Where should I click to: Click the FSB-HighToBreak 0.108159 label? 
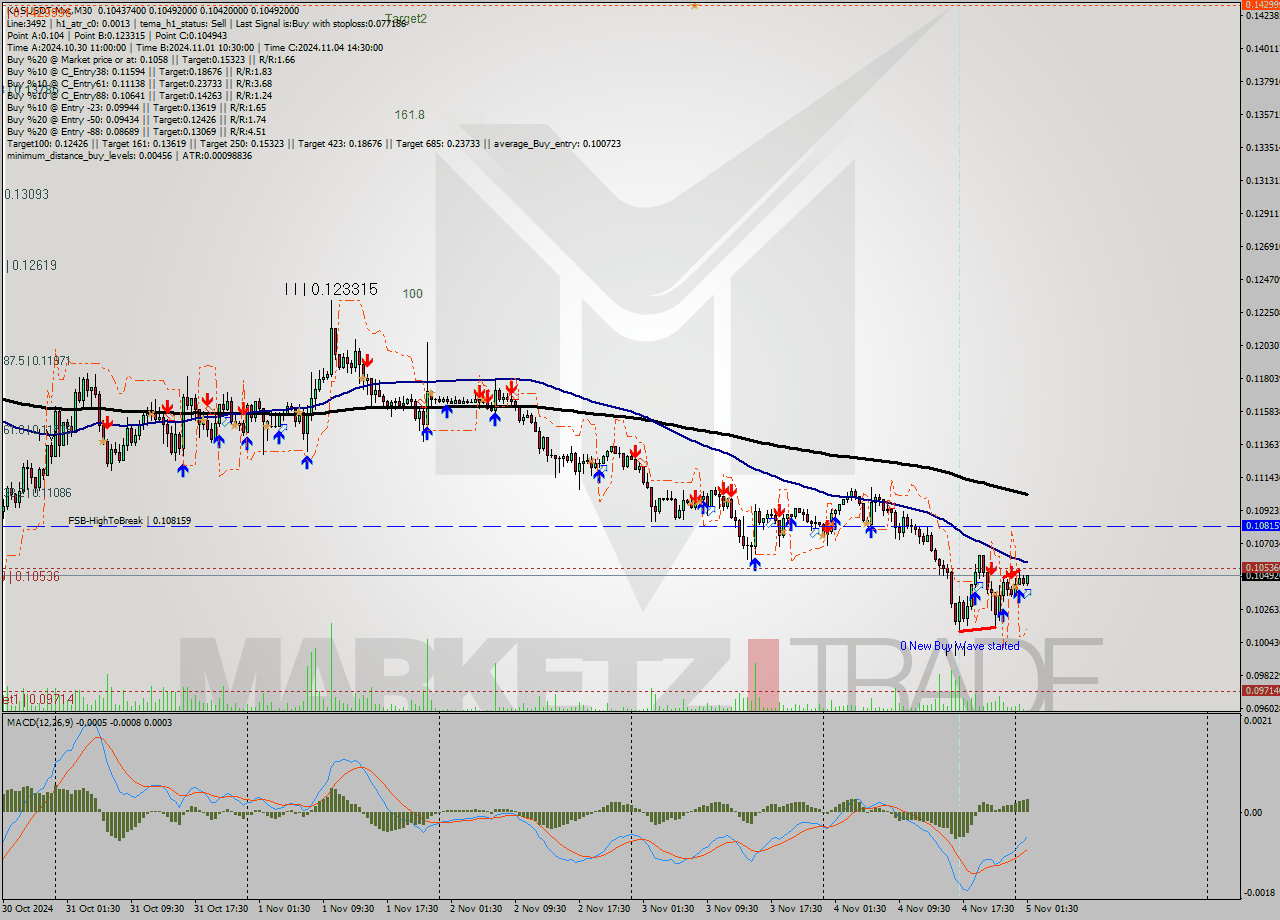point(129,521)
